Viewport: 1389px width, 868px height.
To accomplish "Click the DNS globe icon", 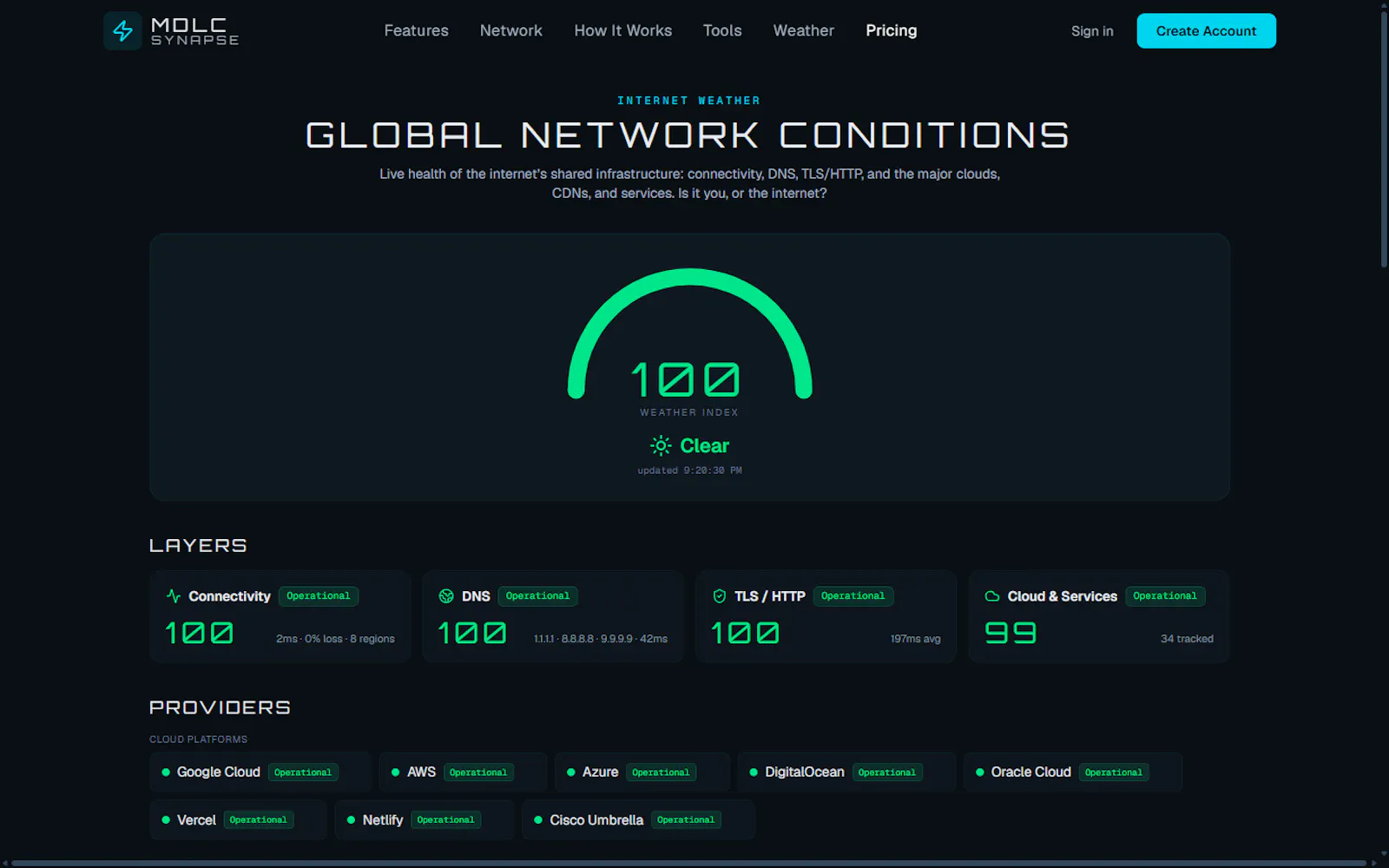I will [446, 596].
